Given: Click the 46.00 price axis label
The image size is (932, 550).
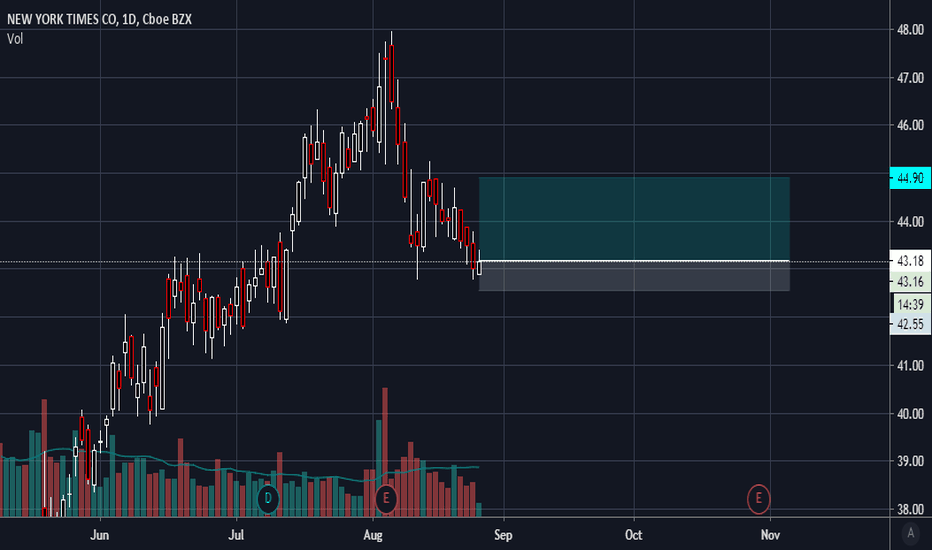Looking at the screenshot, I should (x=910, y=125).
